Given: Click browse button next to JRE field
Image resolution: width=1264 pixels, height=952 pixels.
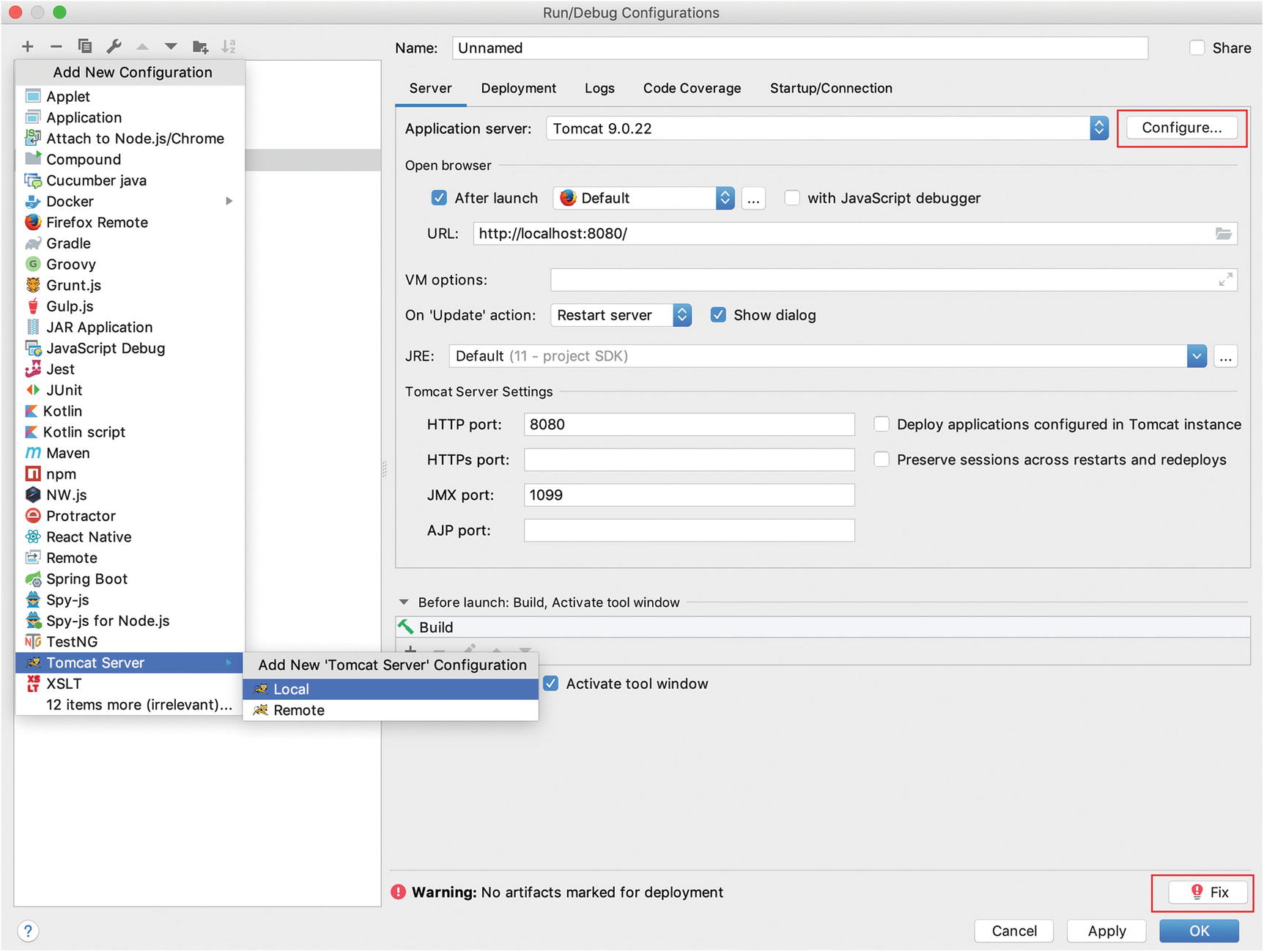Looking at the screenshot, I should pyautogui.click(x=1225, y=357).
